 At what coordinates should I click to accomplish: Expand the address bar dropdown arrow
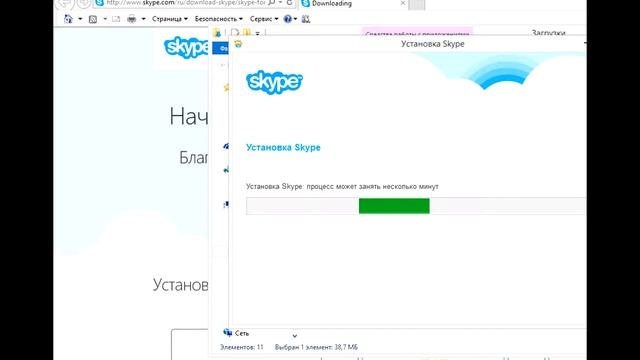click(280, 3)
